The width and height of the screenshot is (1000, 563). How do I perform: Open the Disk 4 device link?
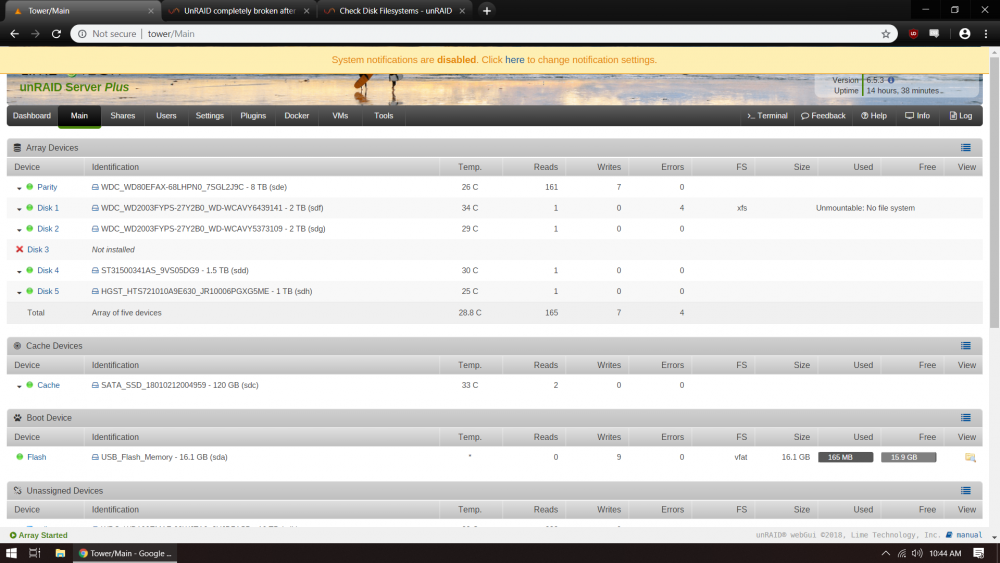point(48,270)
